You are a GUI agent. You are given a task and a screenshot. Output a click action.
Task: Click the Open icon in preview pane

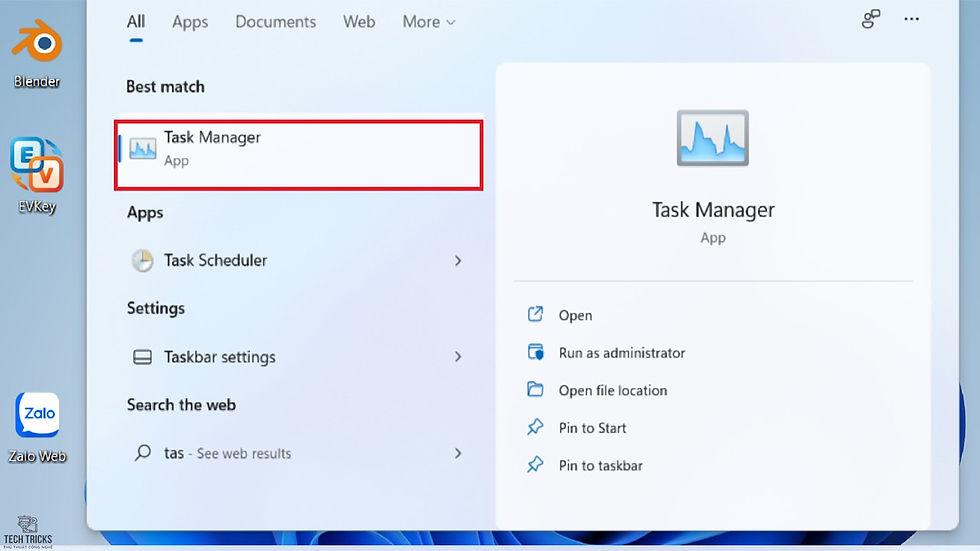pyautogui.click(x=535, y=314)
